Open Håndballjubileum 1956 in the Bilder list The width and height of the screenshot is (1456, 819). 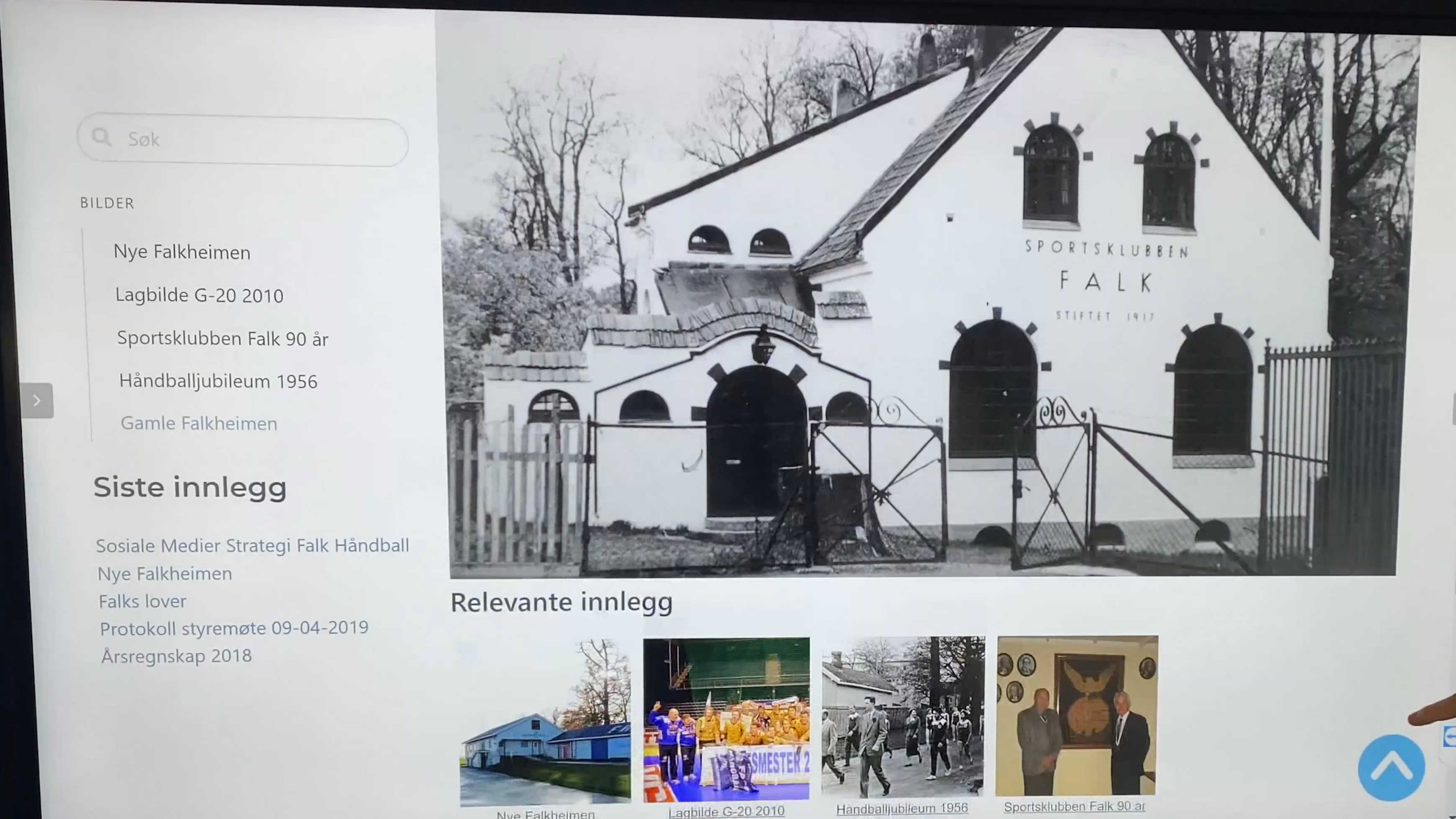coord(218,381)
